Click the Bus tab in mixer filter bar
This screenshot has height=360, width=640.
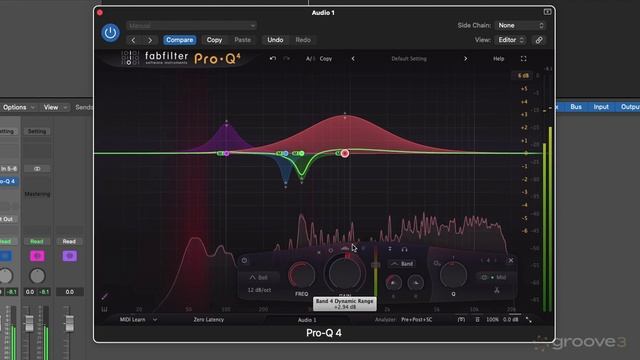click(576, 107)
